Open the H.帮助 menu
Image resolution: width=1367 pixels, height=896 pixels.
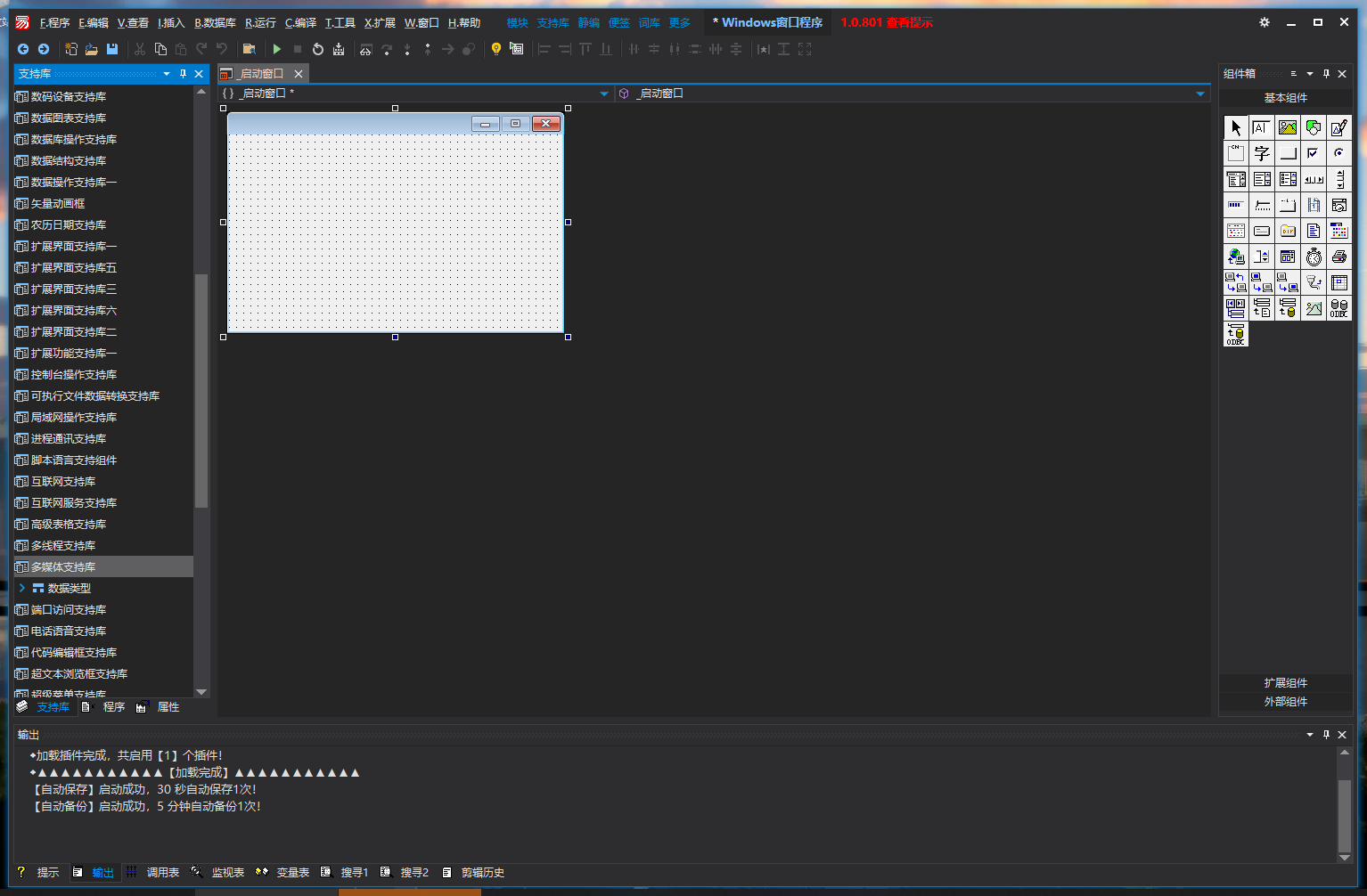pyautogui.click(x=464, y=22)
